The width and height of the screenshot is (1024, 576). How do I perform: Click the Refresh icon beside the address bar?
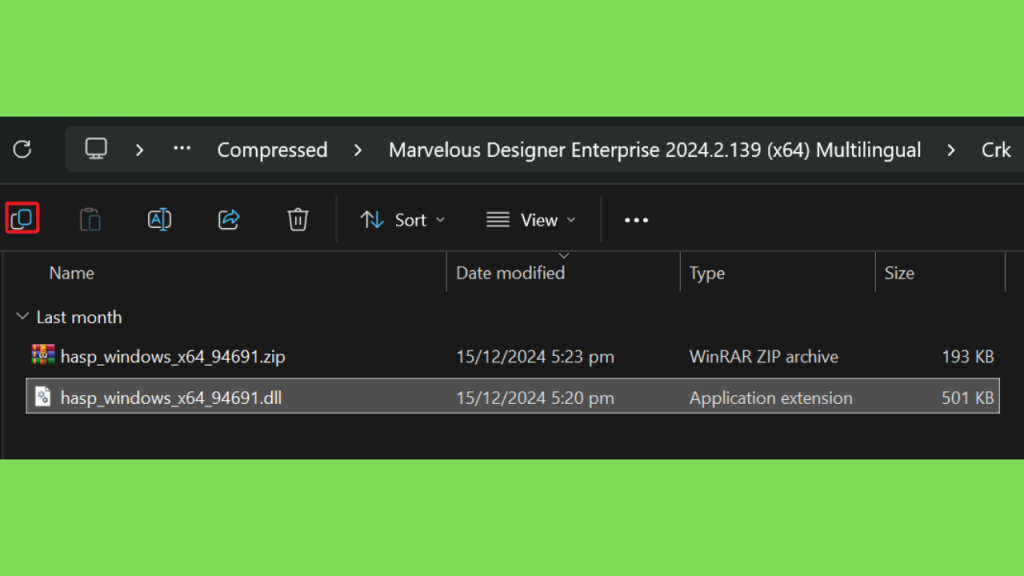coord(22,150)
